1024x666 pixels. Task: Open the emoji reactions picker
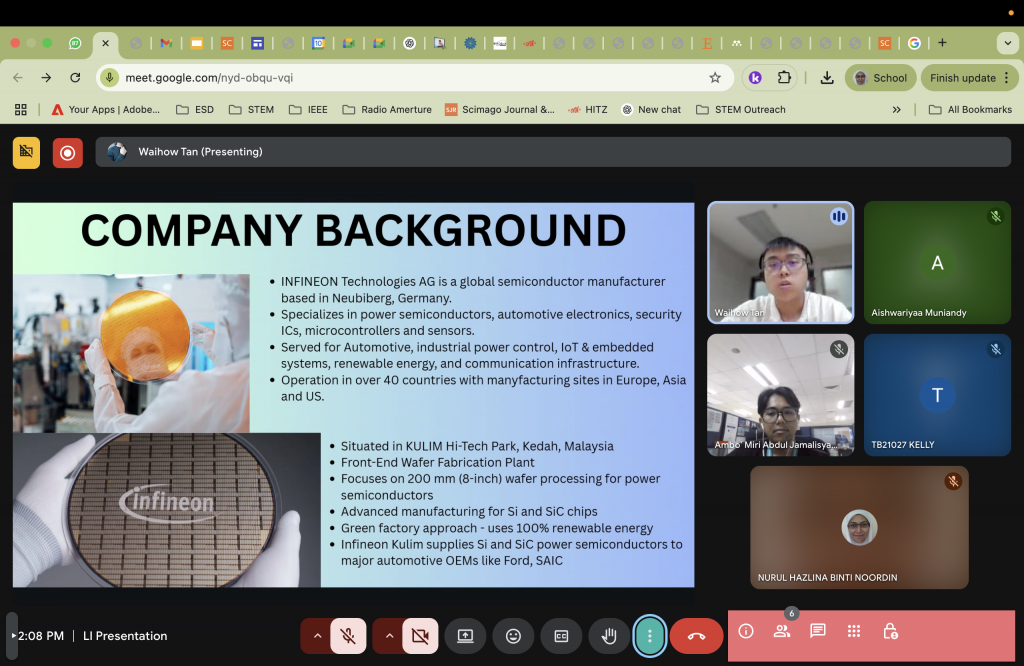click(513, 635)
